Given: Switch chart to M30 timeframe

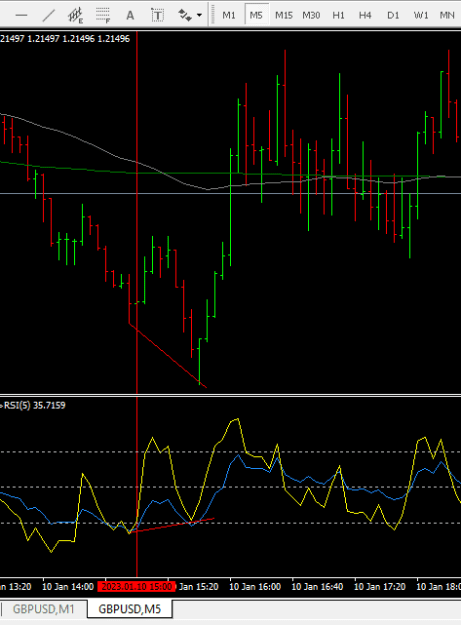Looking at the screenshot, I should pyautogui.click(x=311, y=15).
